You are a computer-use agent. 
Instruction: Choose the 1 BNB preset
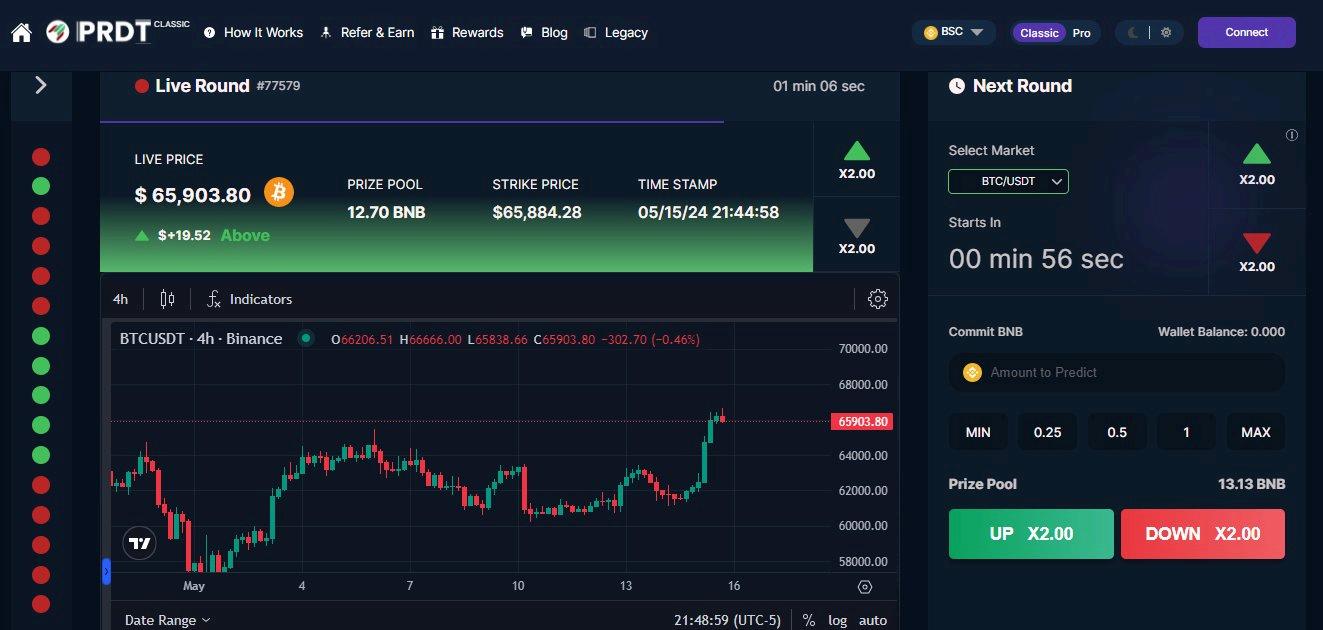click(x=1186, y=432)
